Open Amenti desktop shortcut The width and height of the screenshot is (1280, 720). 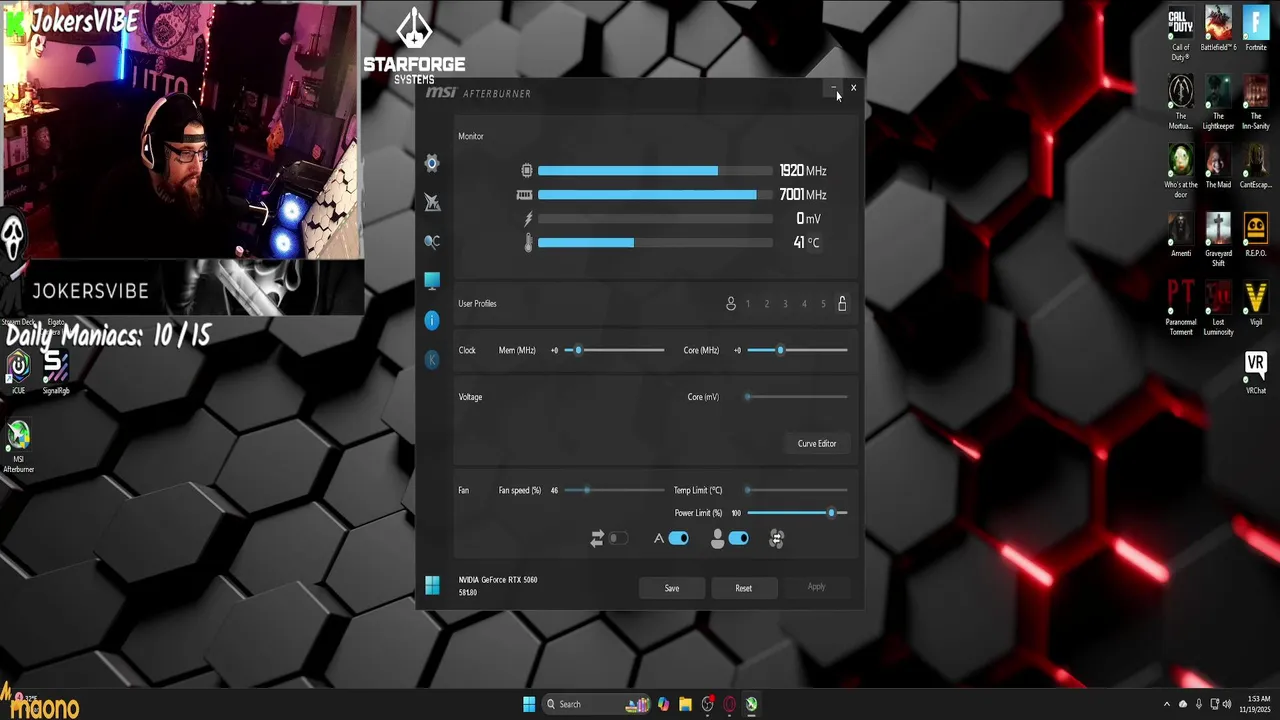point(1181,235)
